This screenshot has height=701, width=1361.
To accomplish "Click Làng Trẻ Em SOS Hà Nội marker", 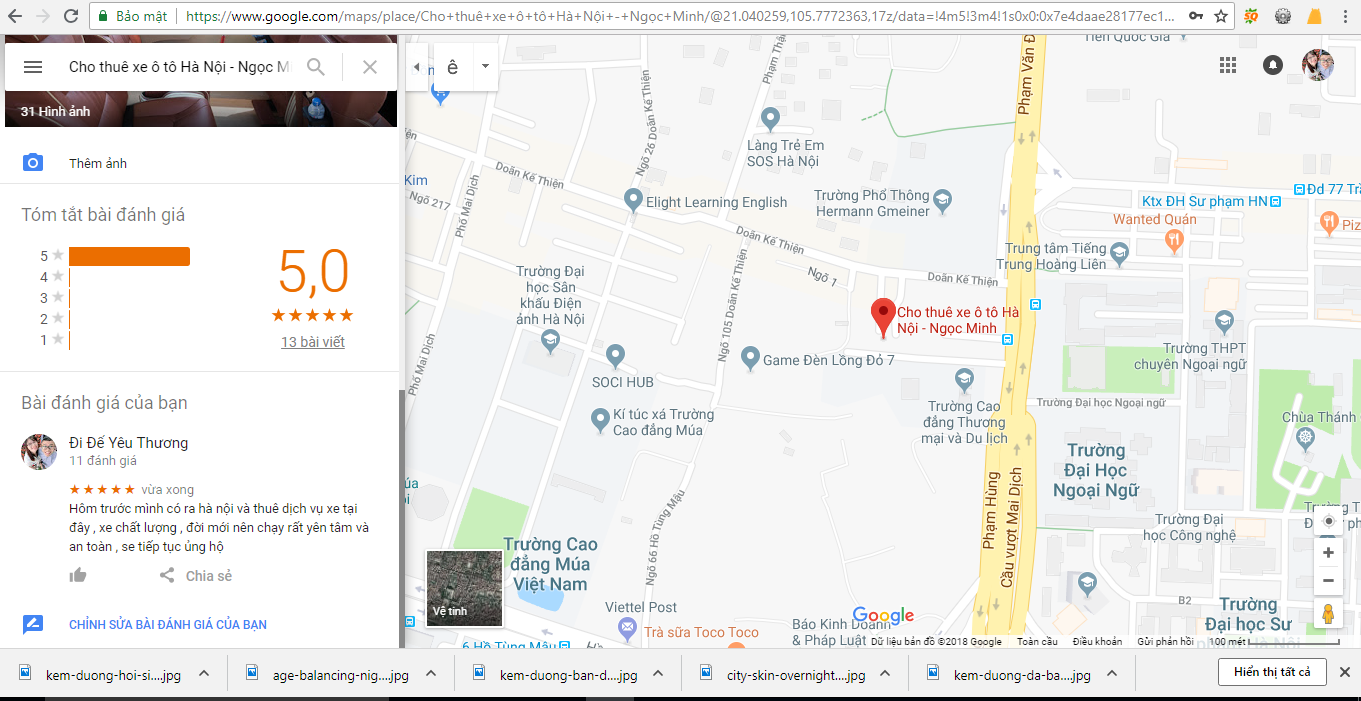I will click(x=770, y=119).
